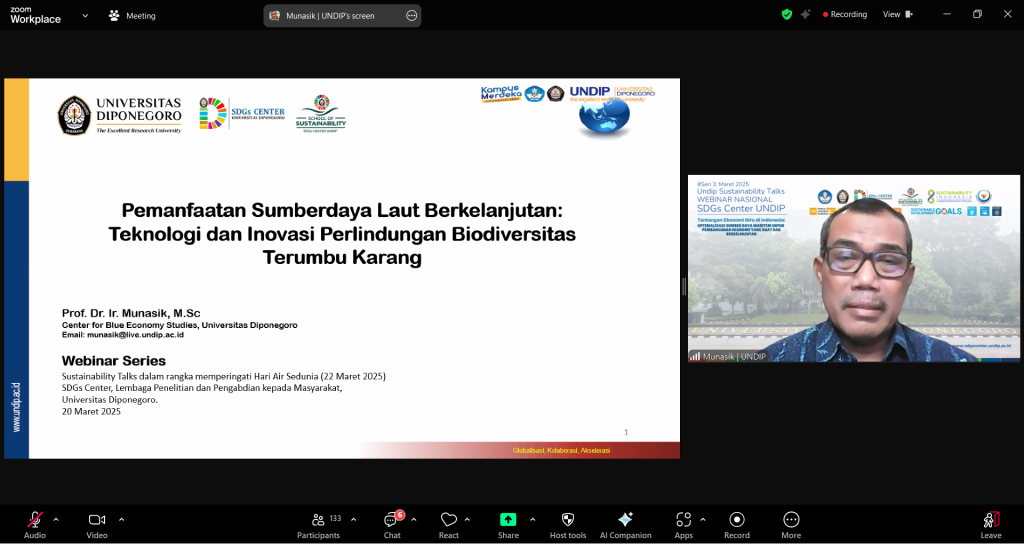Open screen share options ellipsis menu

pos(411,16)
